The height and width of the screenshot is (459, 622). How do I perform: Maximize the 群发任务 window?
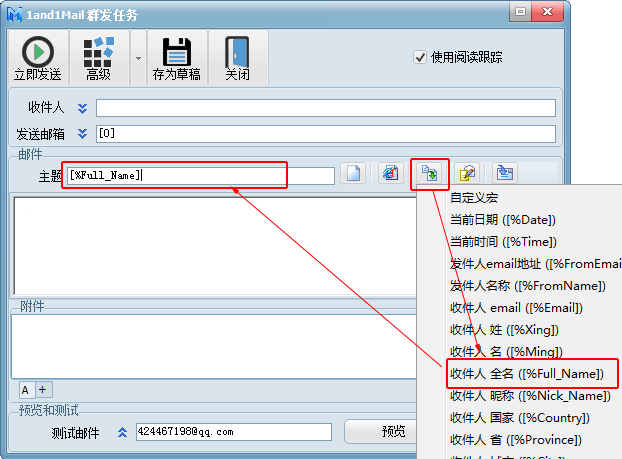[520, 12]
